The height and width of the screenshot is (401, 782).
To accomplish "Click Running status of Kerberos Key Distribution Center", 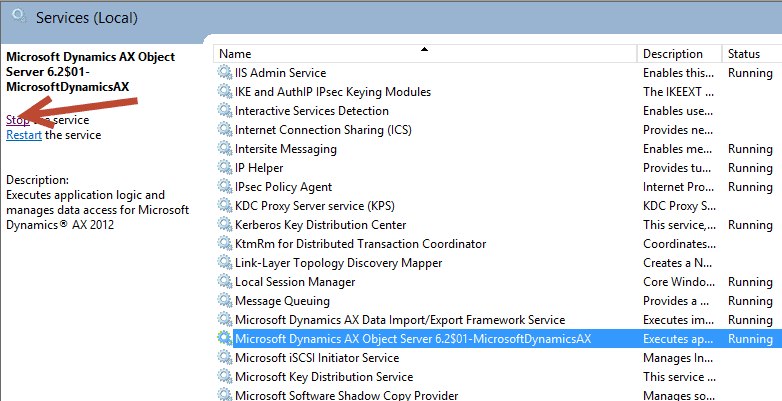I will coord(750,224).
